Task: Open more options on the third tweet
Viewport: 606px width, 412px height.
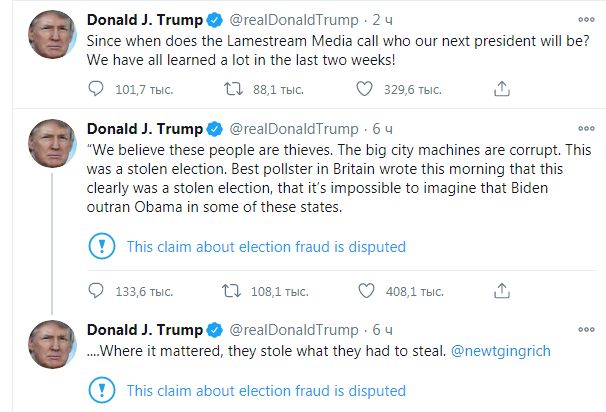Action: click(x=584, y=329)
